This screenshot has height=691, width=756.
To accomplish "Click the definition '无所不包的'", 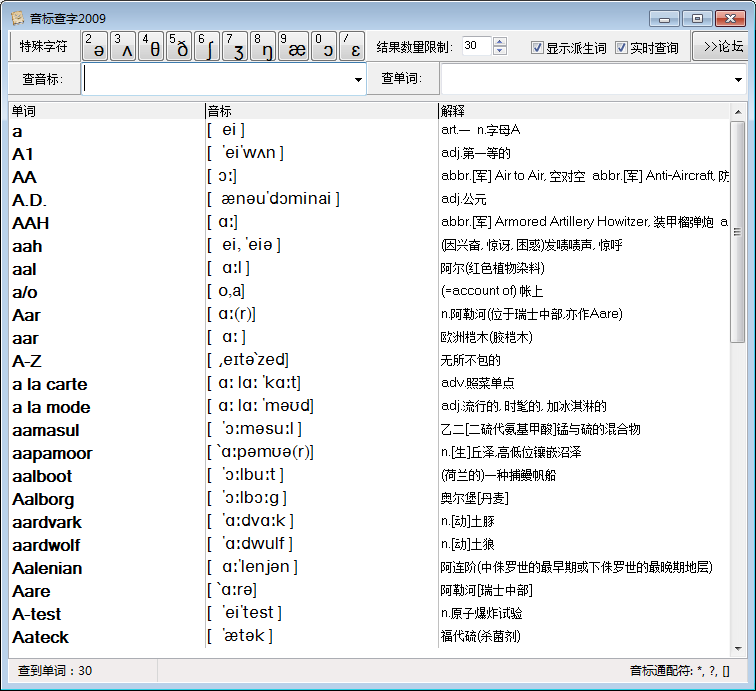I will tap(470, 360).
